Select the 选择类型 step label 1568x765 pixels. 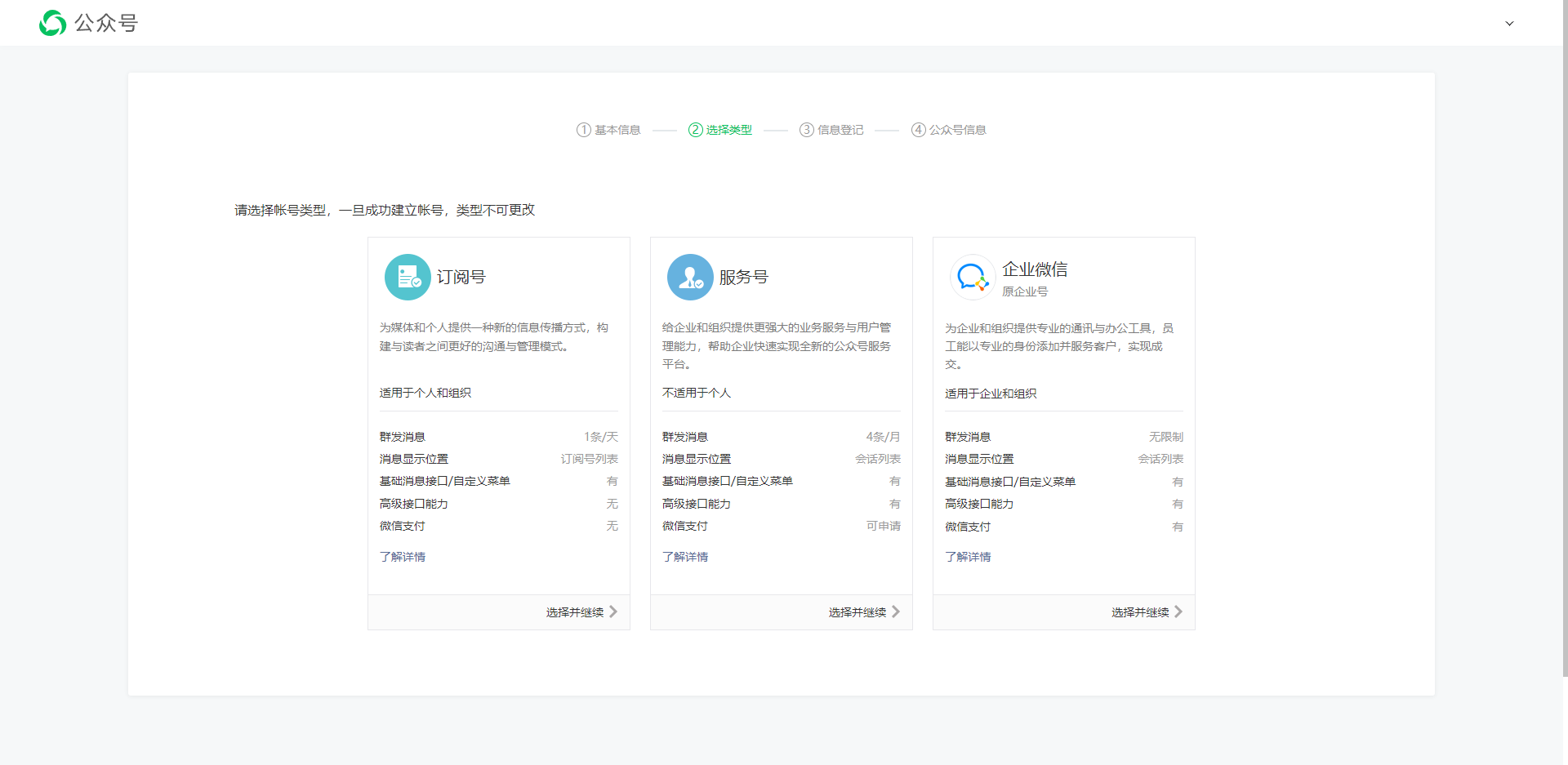coord(729,130)
